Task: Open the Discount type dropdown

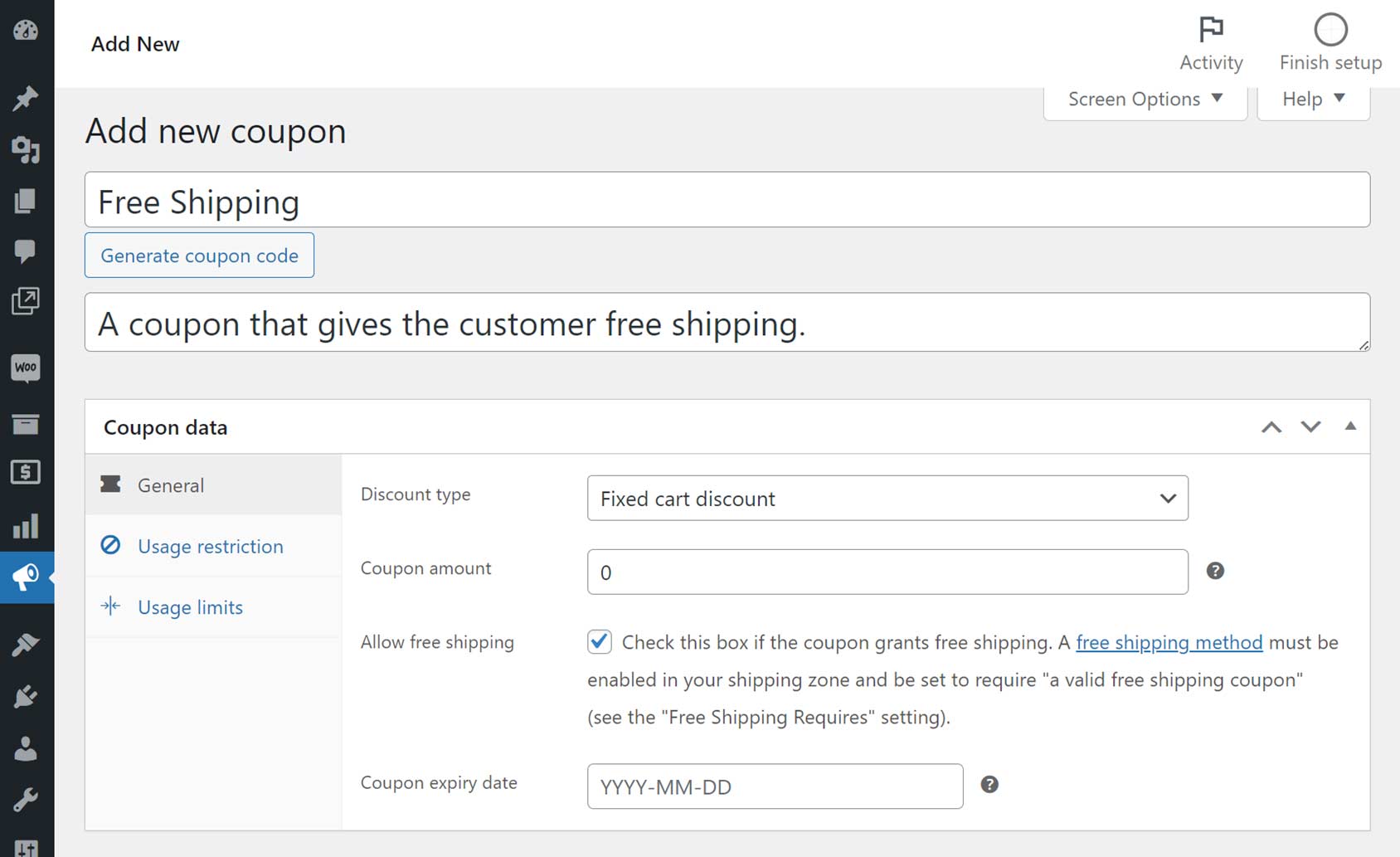Action: [x=887, y=498]
